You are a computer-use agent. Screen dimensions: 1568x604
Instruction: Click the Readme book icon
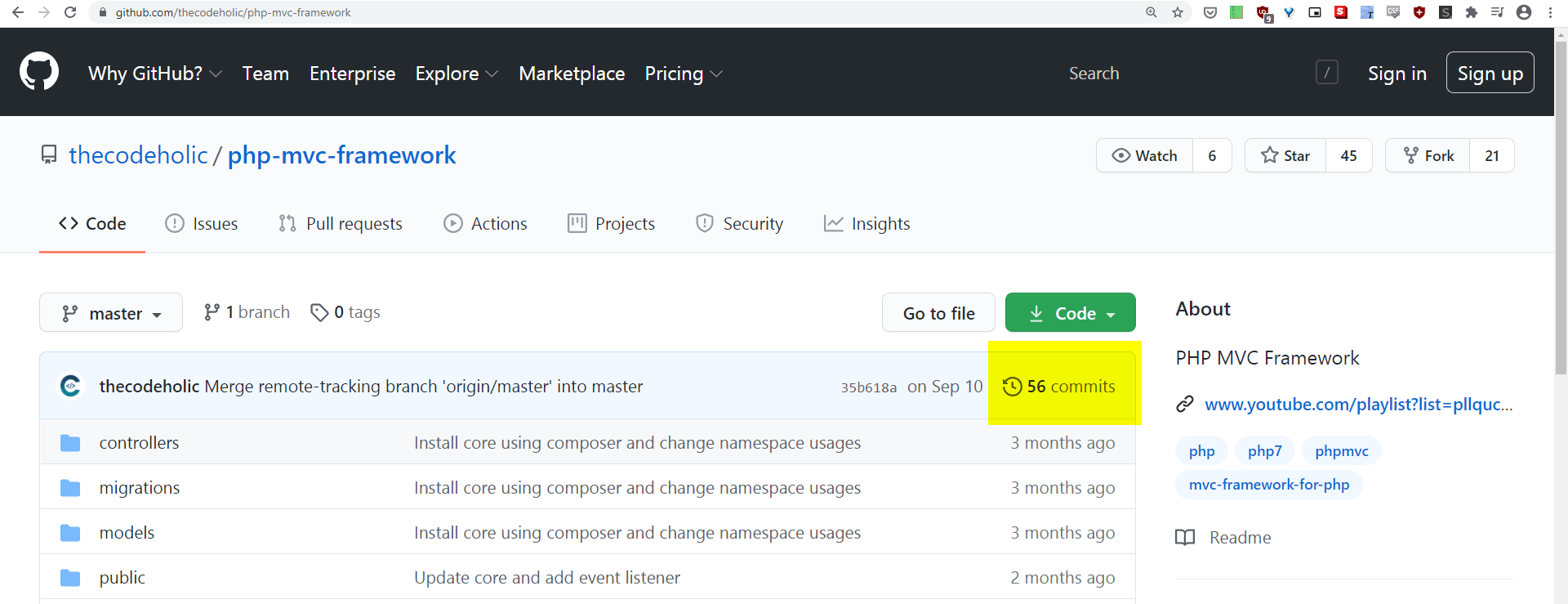[x=1185, y=537]
